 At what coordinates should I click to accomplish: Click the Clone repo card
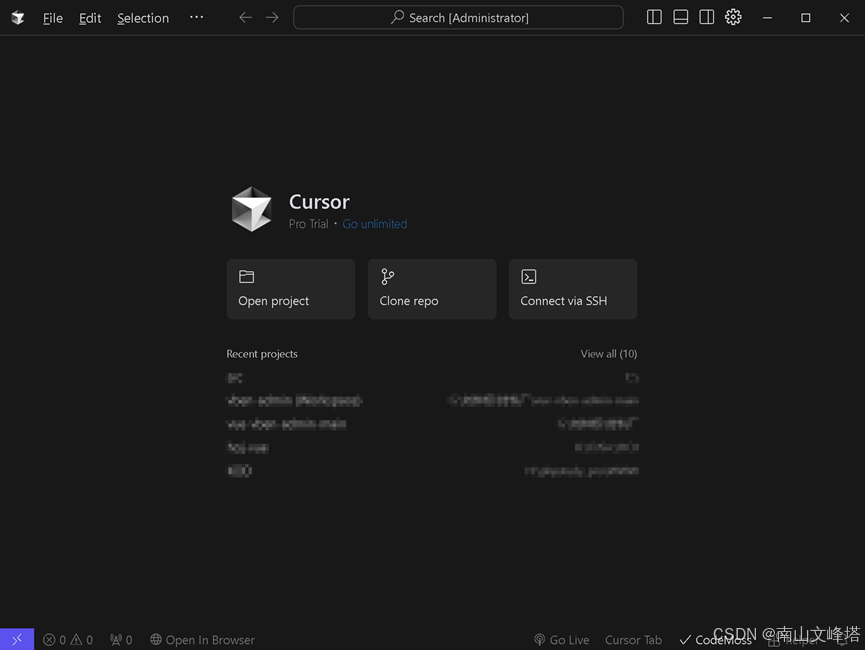tap(432, 289)
